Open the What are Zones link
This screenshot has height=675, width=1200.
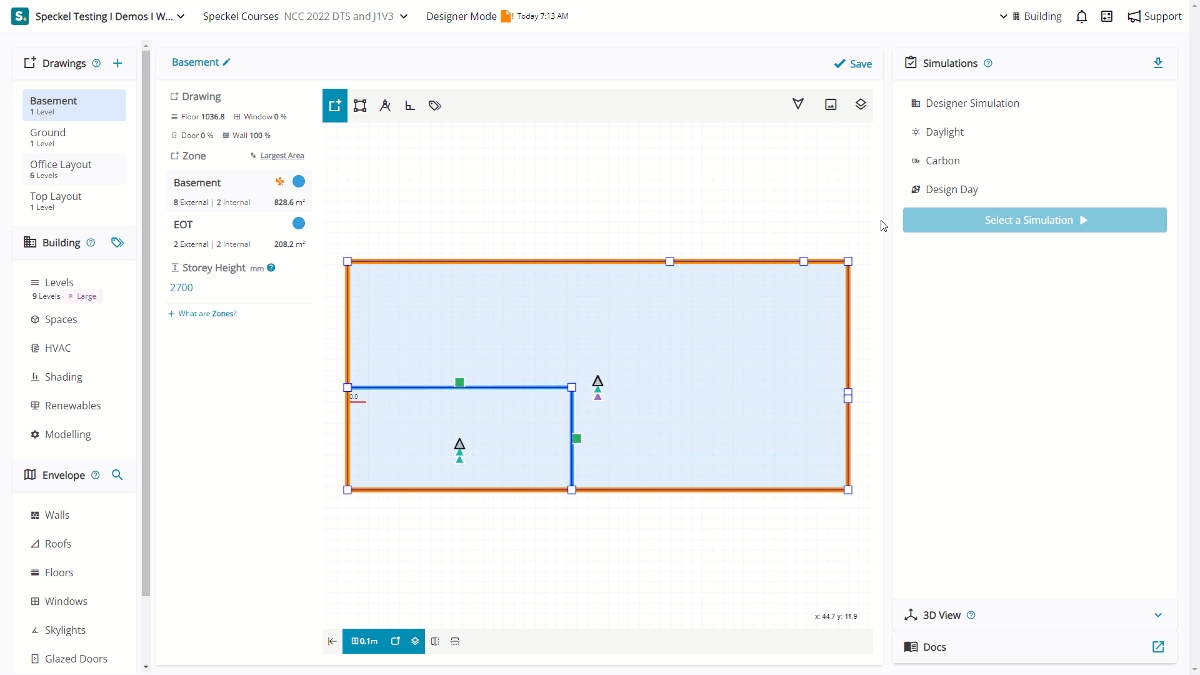(203, 314)
